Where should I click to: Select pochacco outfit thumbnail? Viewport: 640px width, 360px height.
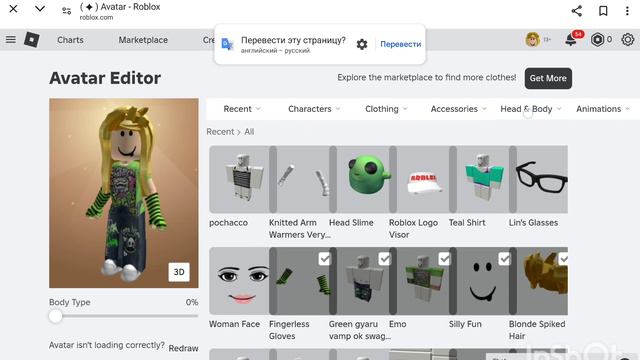pos(239,179)
